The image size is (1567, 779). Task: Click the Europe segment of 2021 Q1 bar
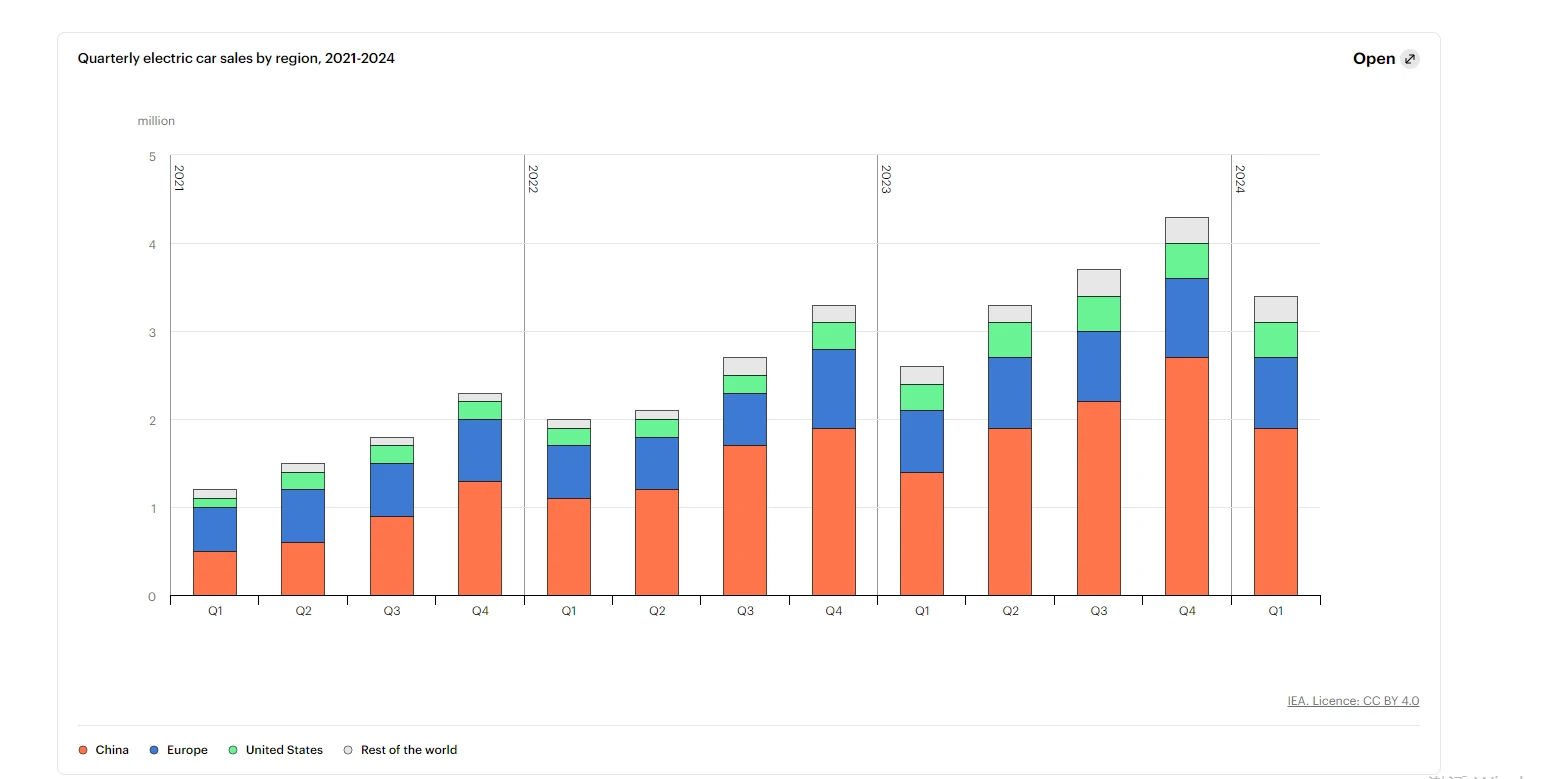215,529
